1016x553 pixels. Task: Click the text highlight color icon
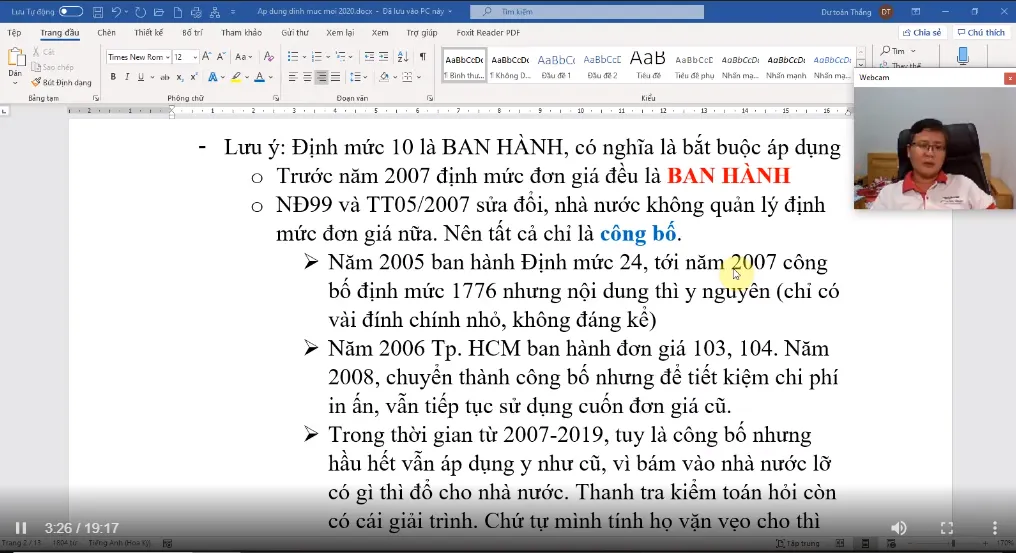pos(236,77)
